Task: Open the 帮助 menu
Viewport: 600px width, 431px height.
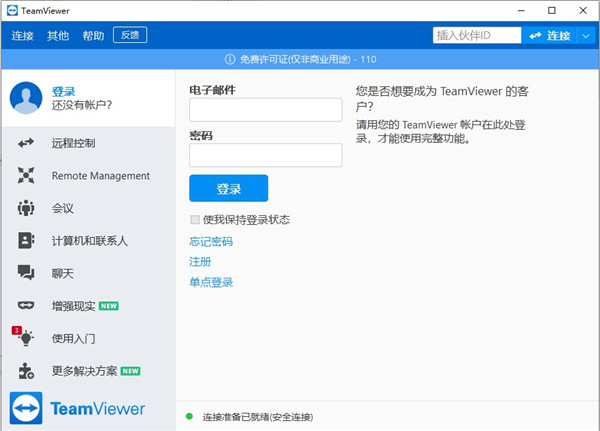Action: 93,36
